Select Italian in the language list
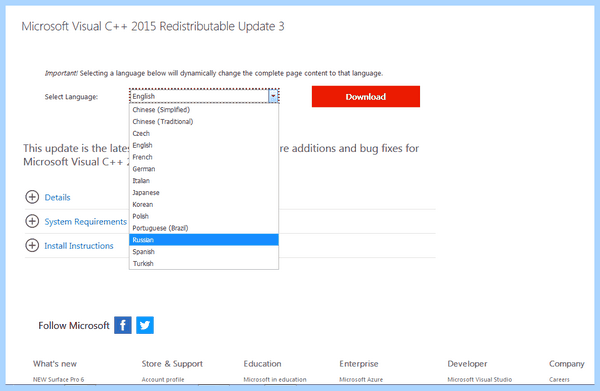 [x=204, y=181]
